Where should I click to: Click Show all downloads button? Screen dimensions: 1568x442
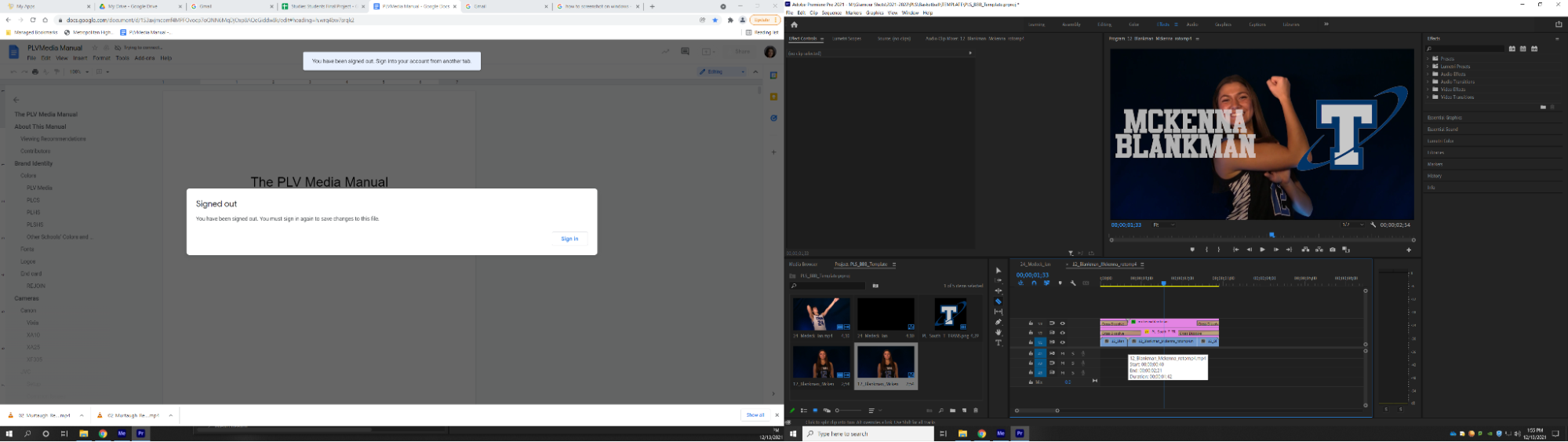pos(755,415)
